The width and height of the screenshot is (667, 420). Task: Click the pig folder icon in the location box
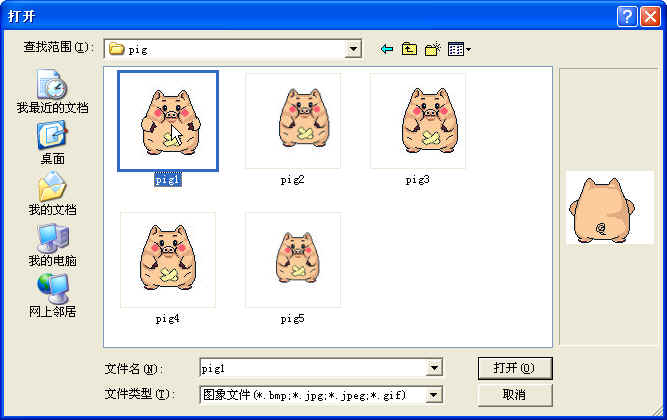[x=116, y=49]
